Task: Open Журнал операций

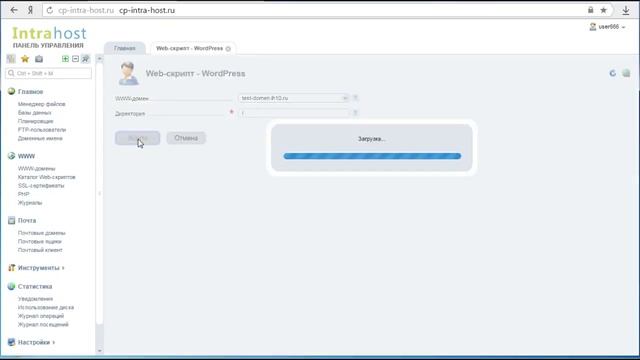Action: tap(41, 316)
